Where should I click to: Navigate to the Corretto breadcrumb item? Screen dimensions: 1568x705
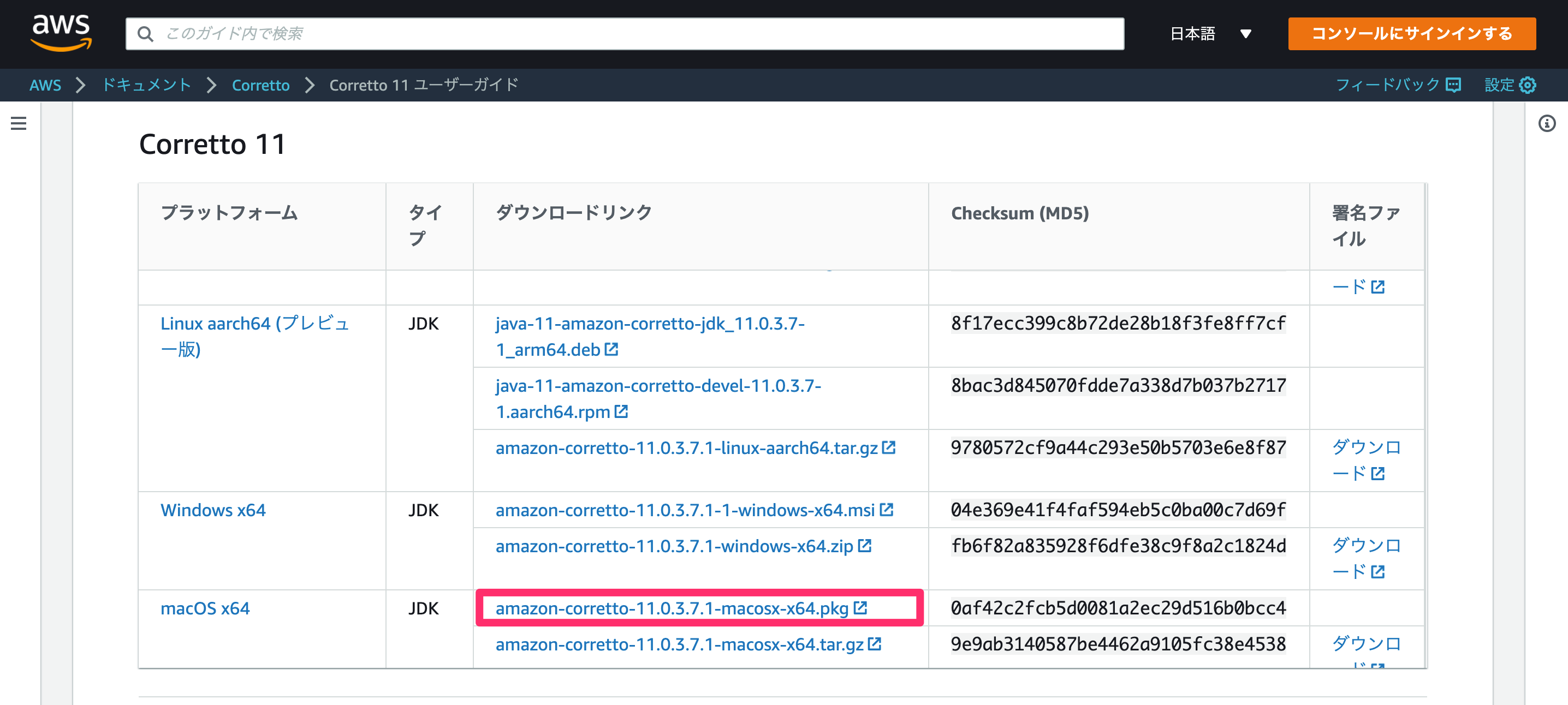[260, 85]
